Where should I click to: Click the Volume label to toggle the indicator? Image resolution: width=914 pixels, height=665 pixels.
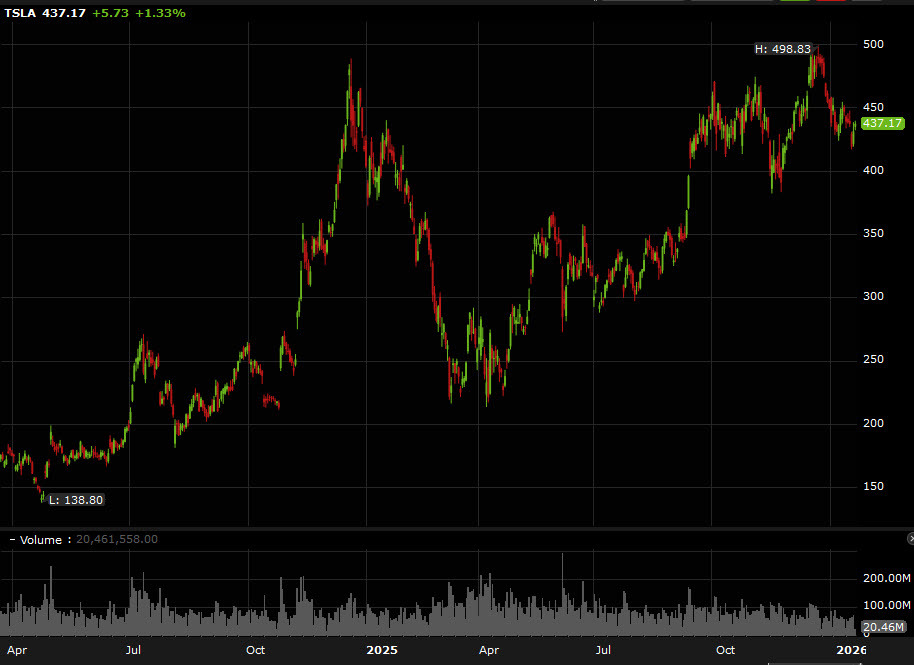click(40, 539)
